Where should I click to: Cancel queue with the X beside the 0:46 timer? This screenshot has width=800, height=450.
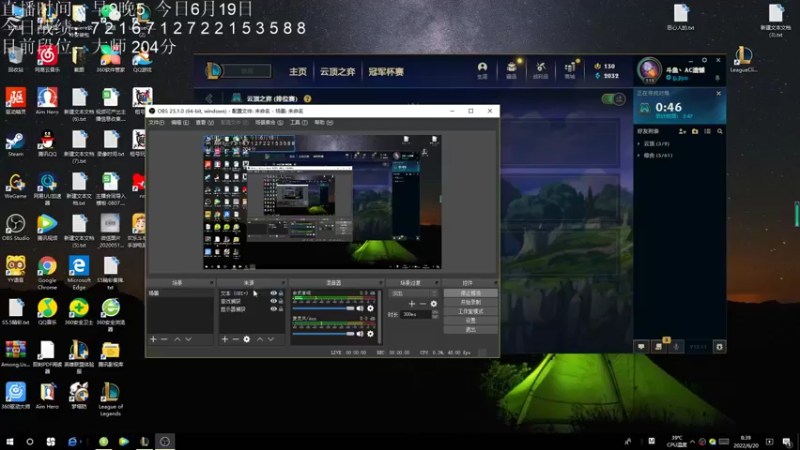tap(718, 93)
